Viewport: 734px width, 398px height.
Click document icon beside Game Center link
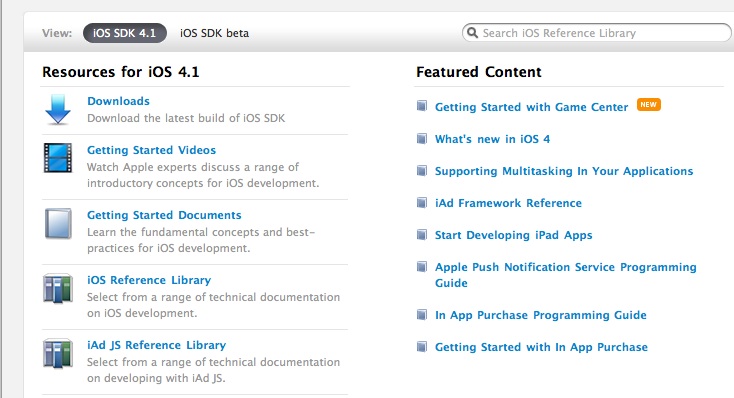[x=422, y=106]
